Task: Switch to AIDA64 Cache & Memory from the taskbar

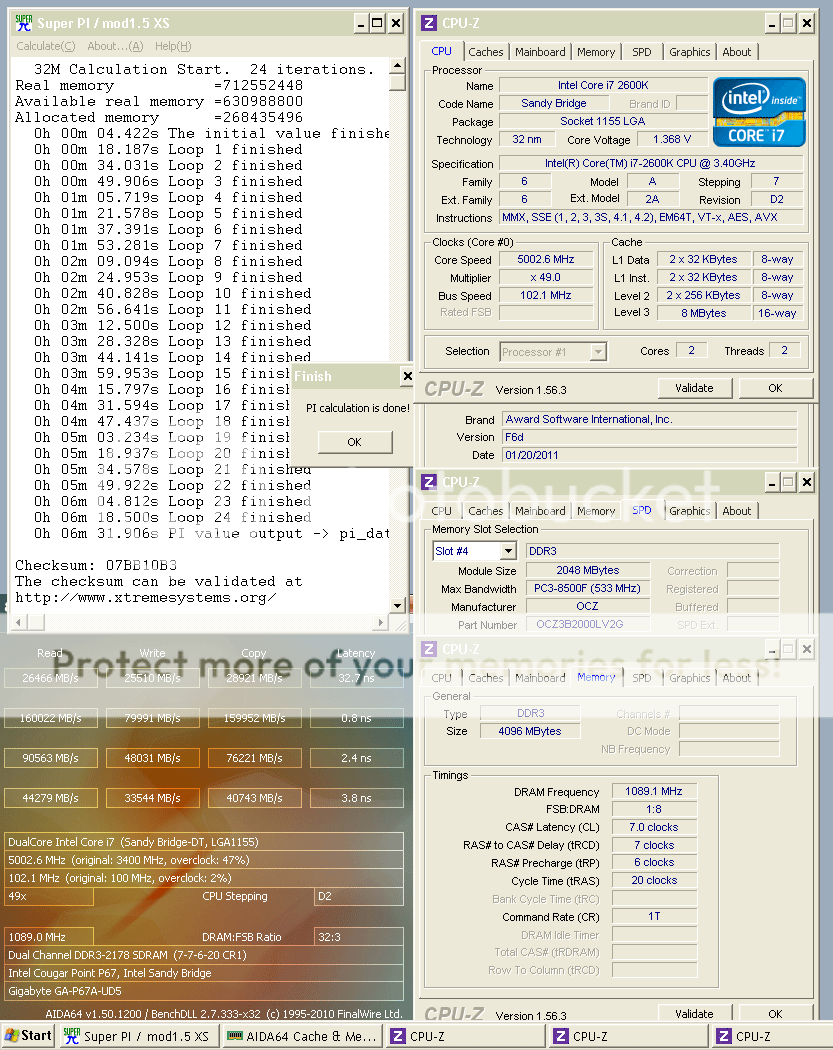Action: click(302, 1036)
